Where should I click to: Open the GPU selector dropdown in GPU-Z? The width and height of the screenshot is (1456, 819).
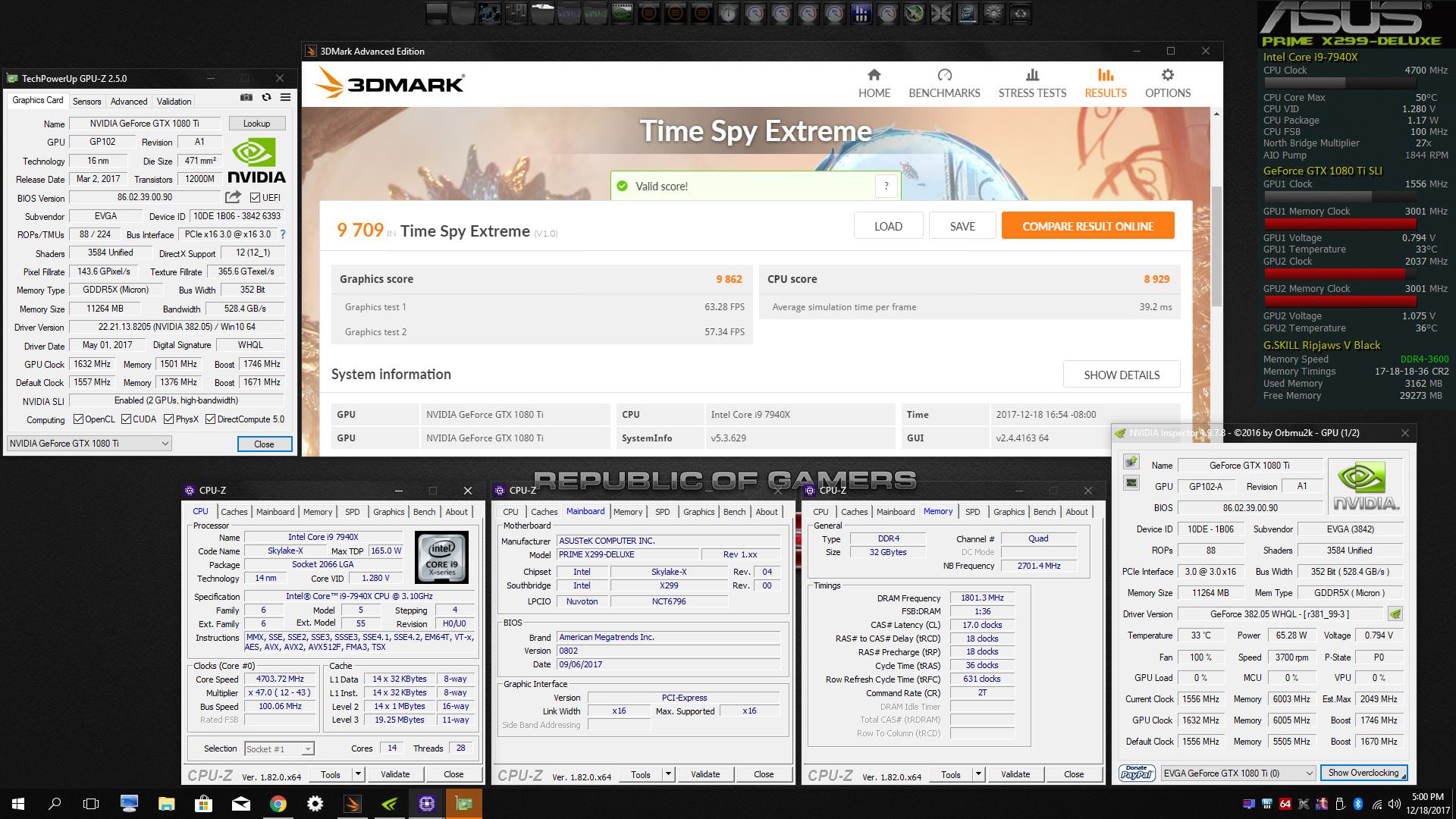coord(89,444)
